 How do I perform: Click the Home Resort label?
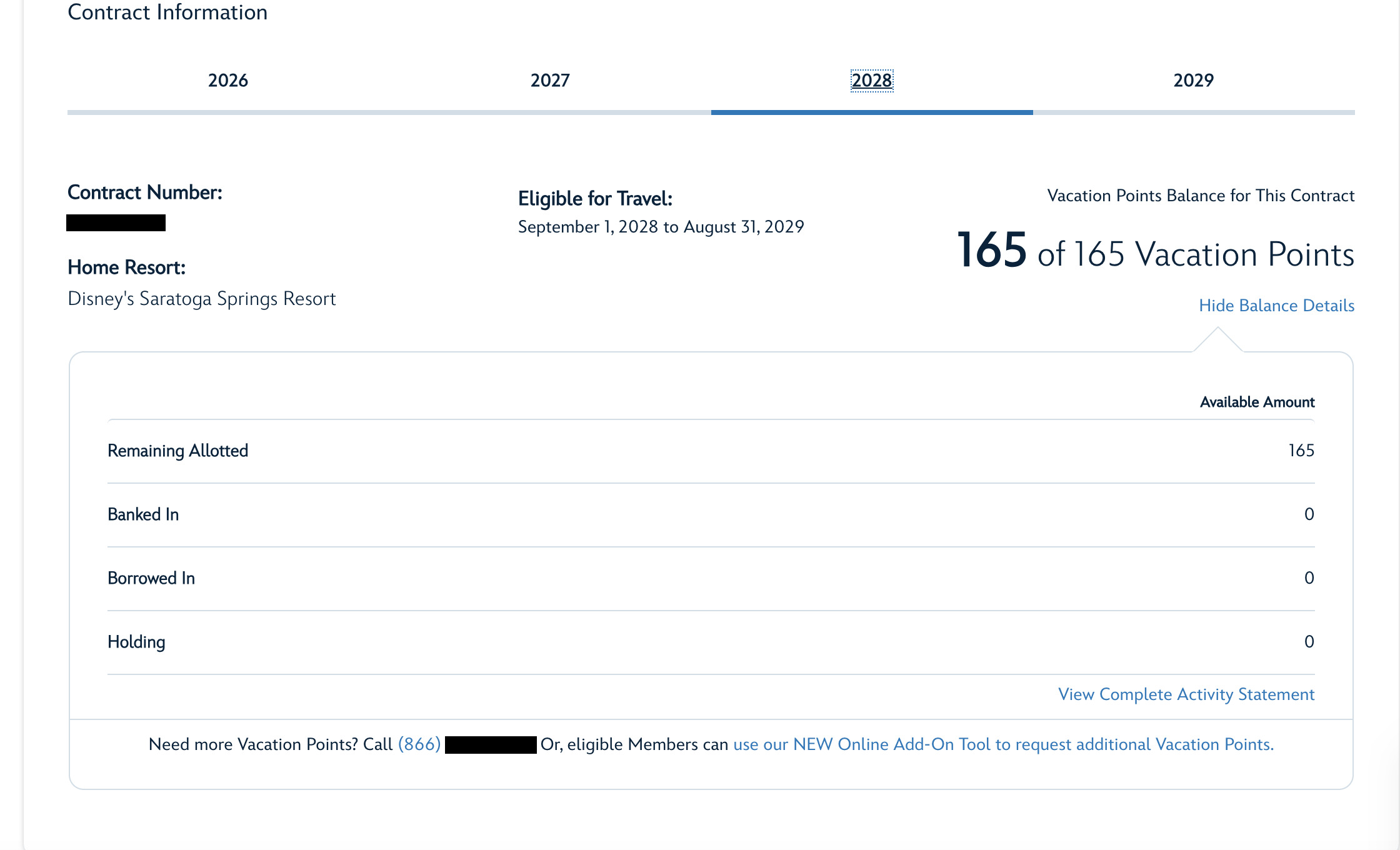(127, 267)
